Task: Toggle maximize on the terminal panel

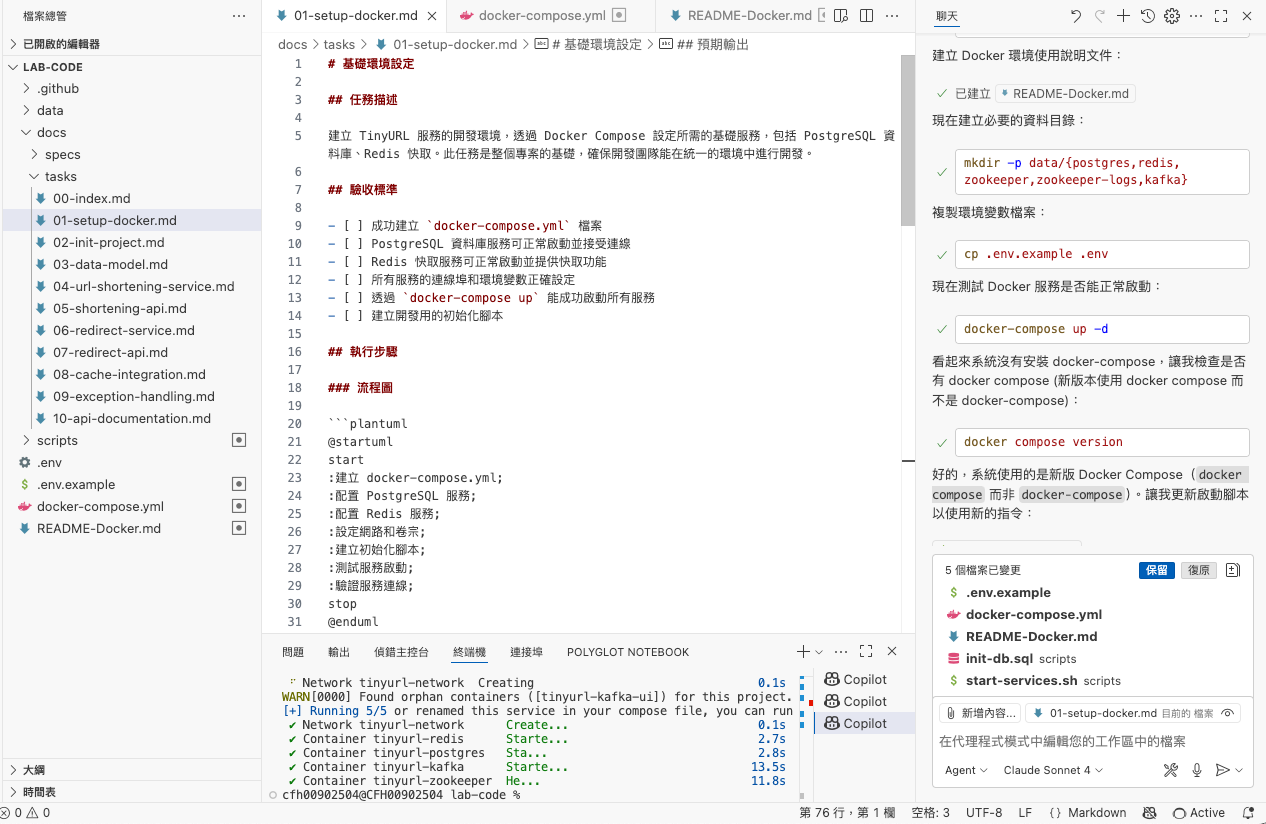Action: pos(866,651)
